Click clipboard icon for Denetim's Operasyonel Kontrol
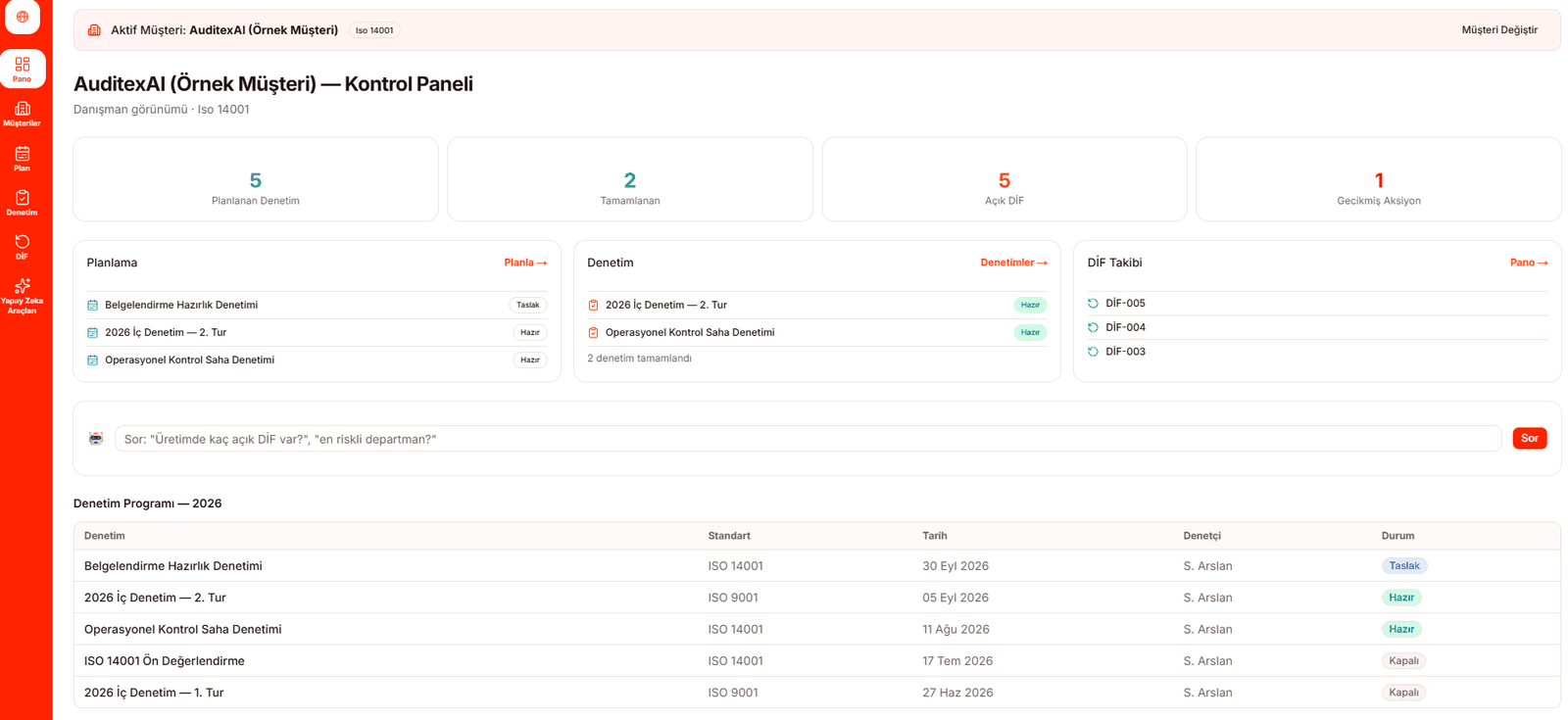 coord(593,333)
